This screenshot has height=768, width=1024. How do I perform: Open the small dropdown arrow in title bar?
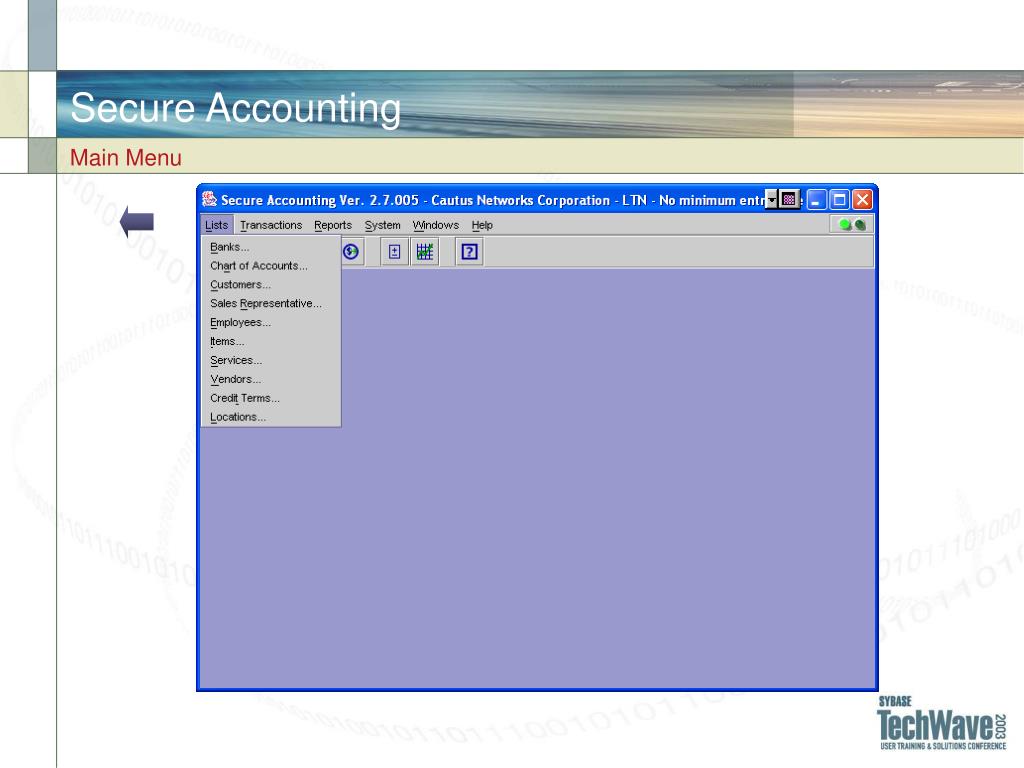[x=771, y=199]
